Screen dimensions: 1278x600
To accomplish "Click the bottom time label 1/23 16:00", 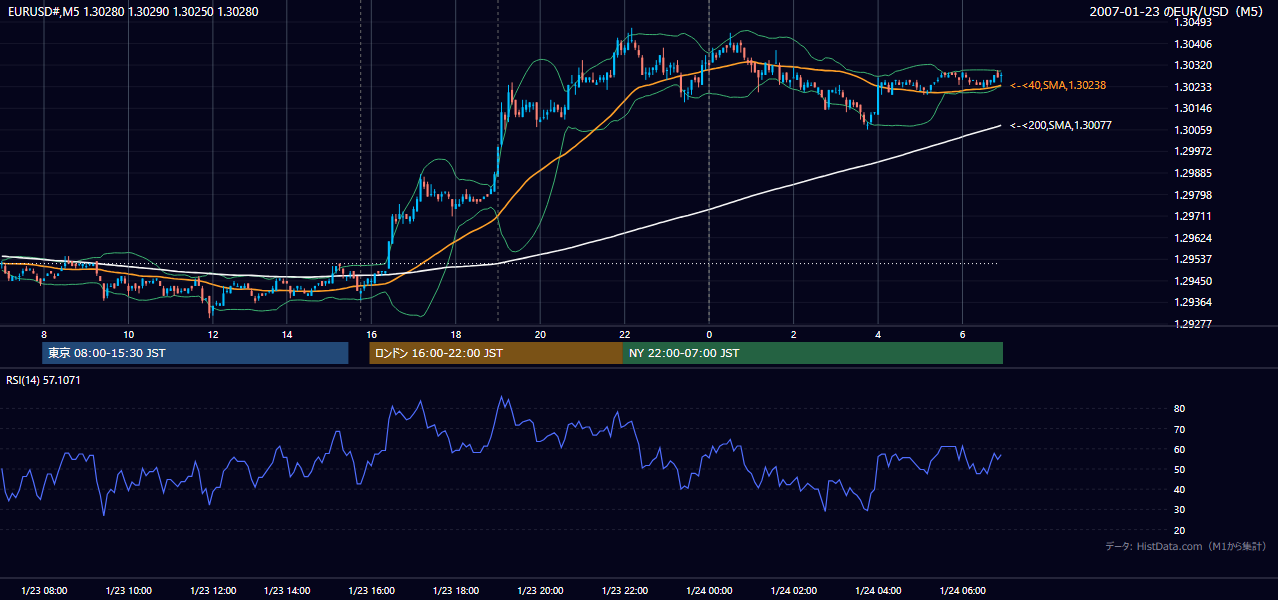I will (x=371, y=591).
